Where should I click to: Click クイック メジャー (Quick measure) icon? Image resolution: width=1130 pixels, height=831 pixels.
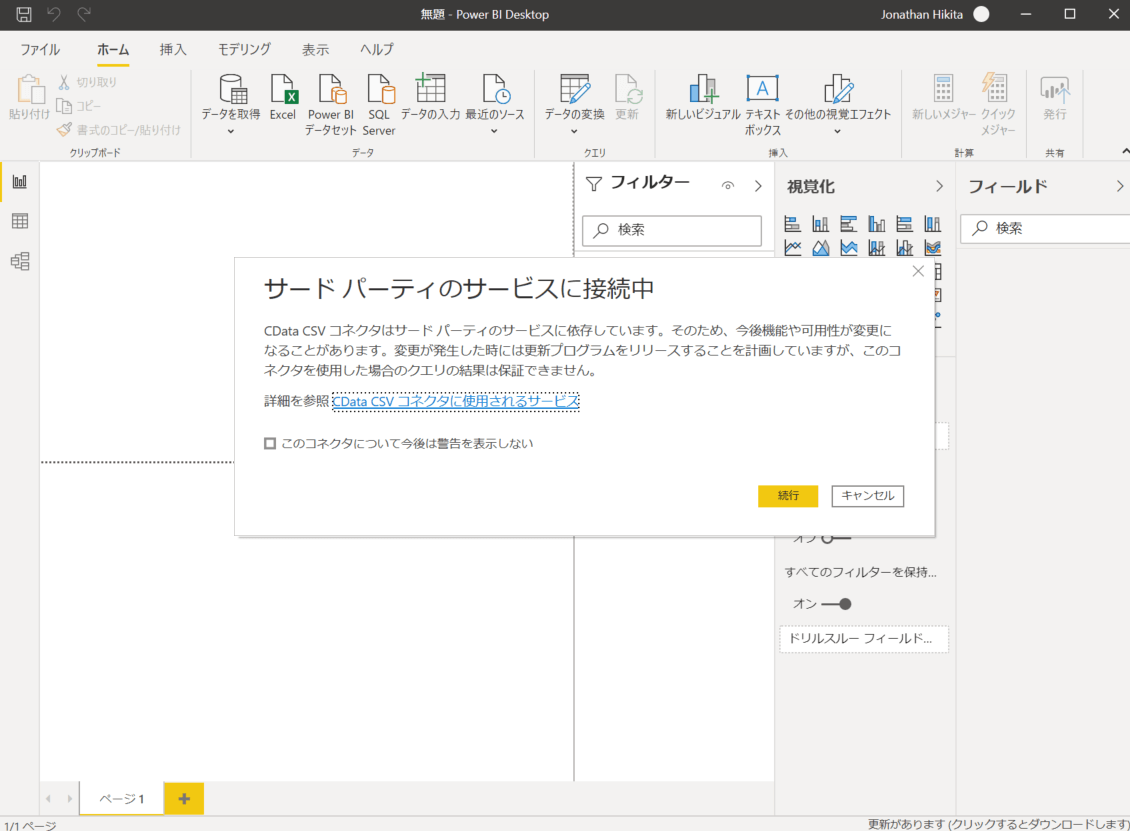(998, 105)
